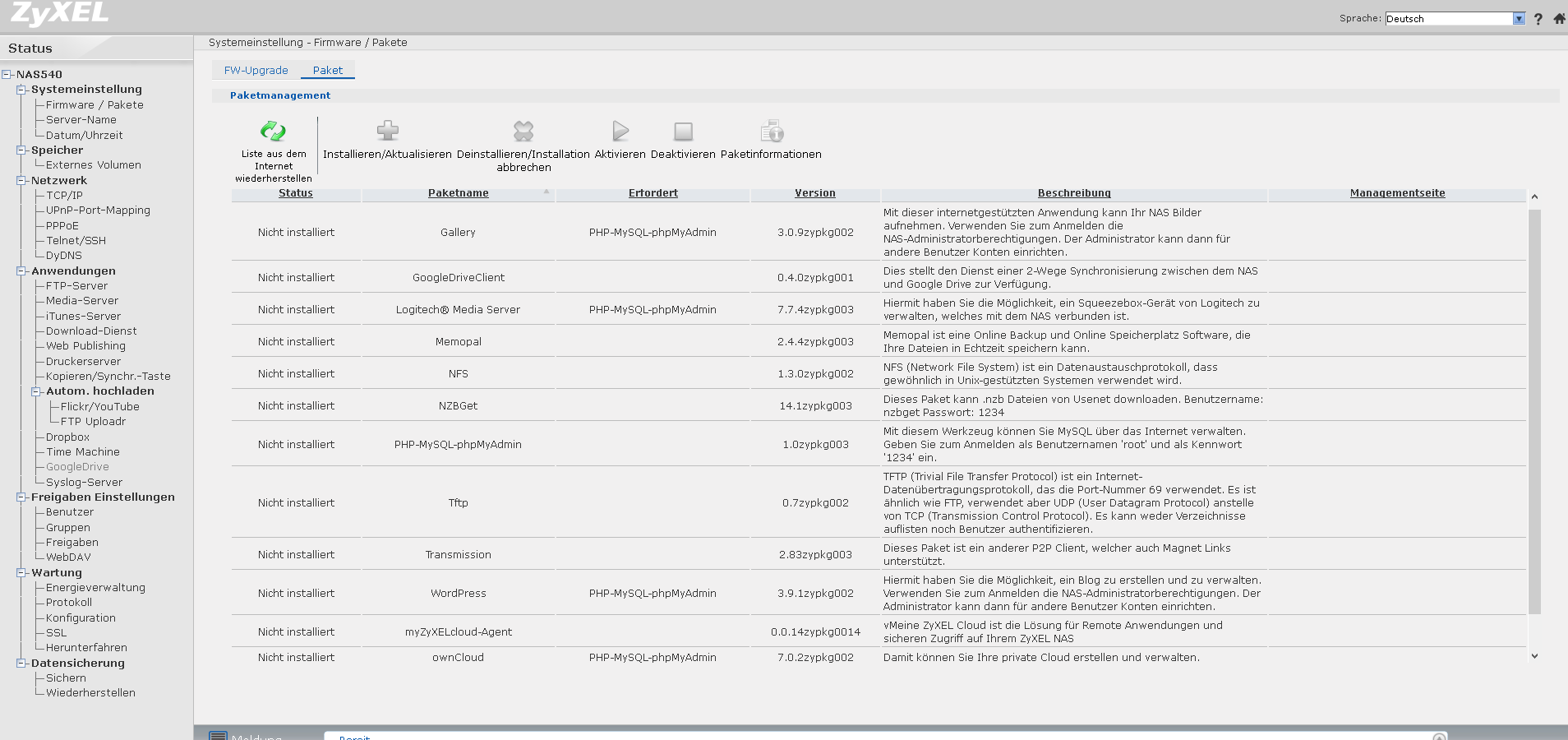The width and height of the screenshot is (1568, 740).
Task: Collapse the Systemeinstellung tree node
Action: [x=21, y=90]
